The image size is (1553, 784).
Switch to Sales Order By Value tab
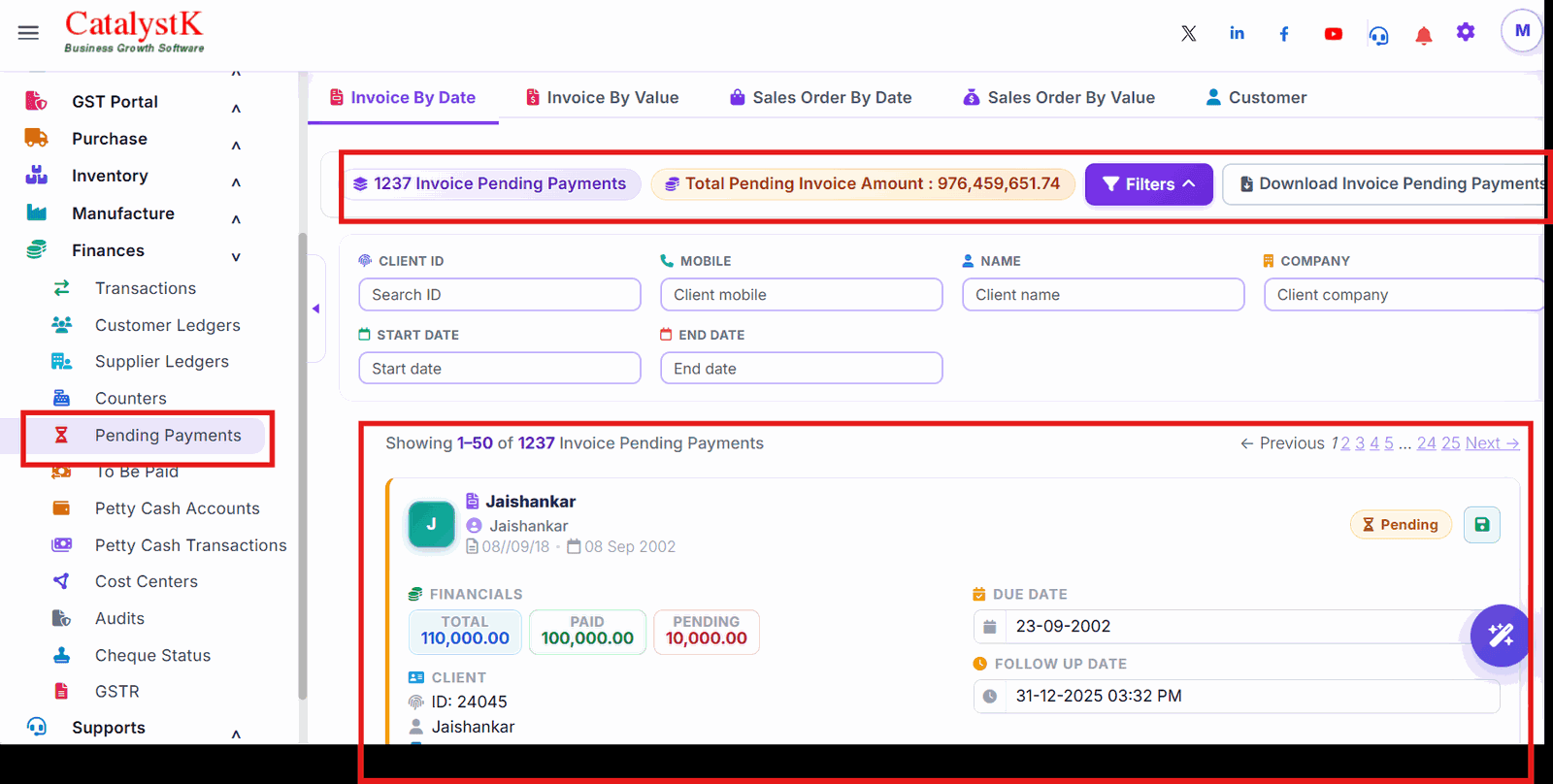click(x=1059, y=97)
